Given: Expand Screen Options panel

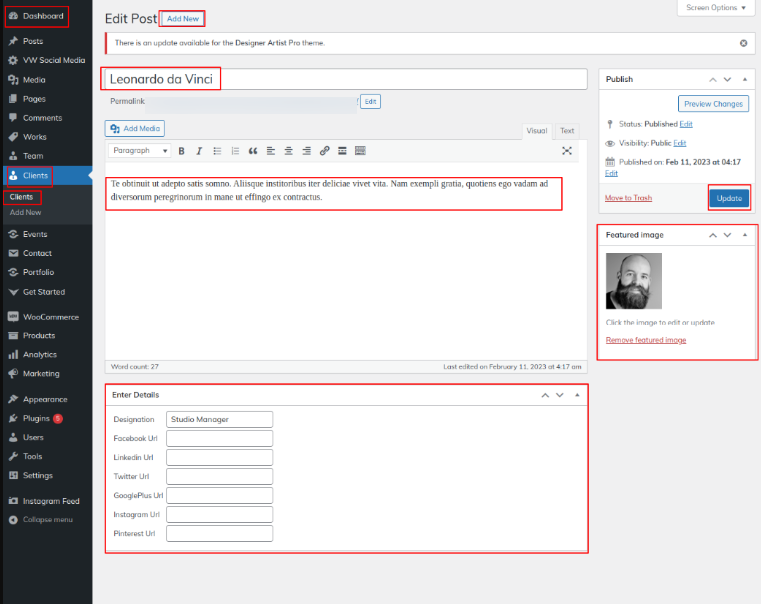Looking at the screenshot, I should pos(714,8).
